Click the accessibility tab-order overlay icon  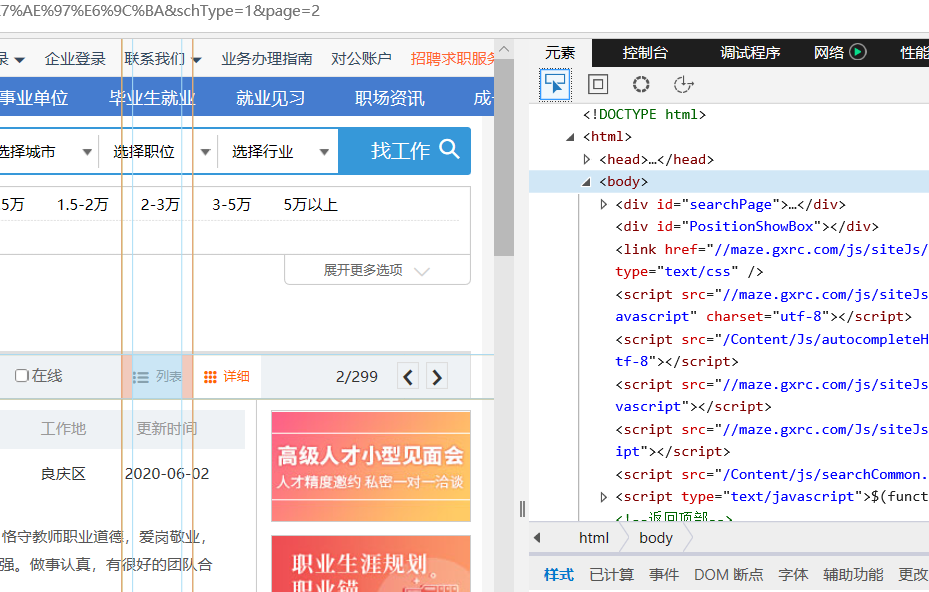point(683,84)
